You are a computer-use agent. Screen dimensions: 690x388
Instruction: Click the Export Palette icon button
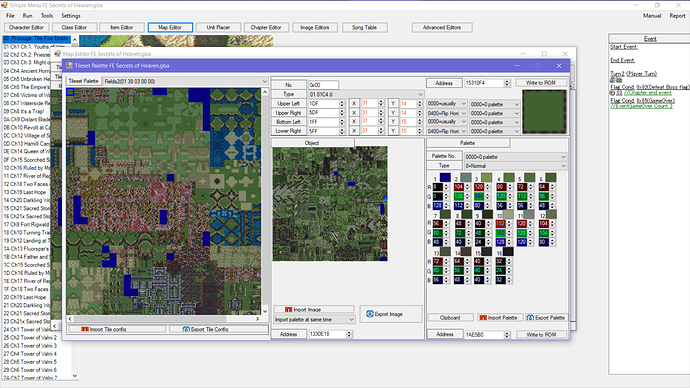click(x=546, y=318)
